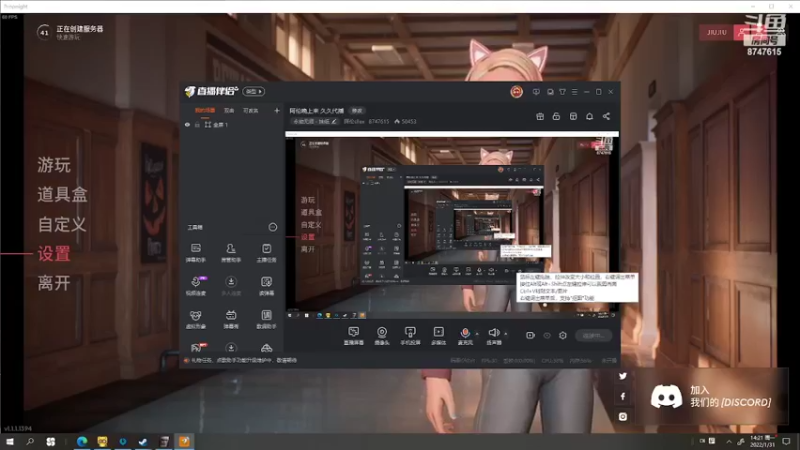The height and width of the screenshot is (450, 800).
Task: Open the 主播任务 checklist tool
Action: 266,253
